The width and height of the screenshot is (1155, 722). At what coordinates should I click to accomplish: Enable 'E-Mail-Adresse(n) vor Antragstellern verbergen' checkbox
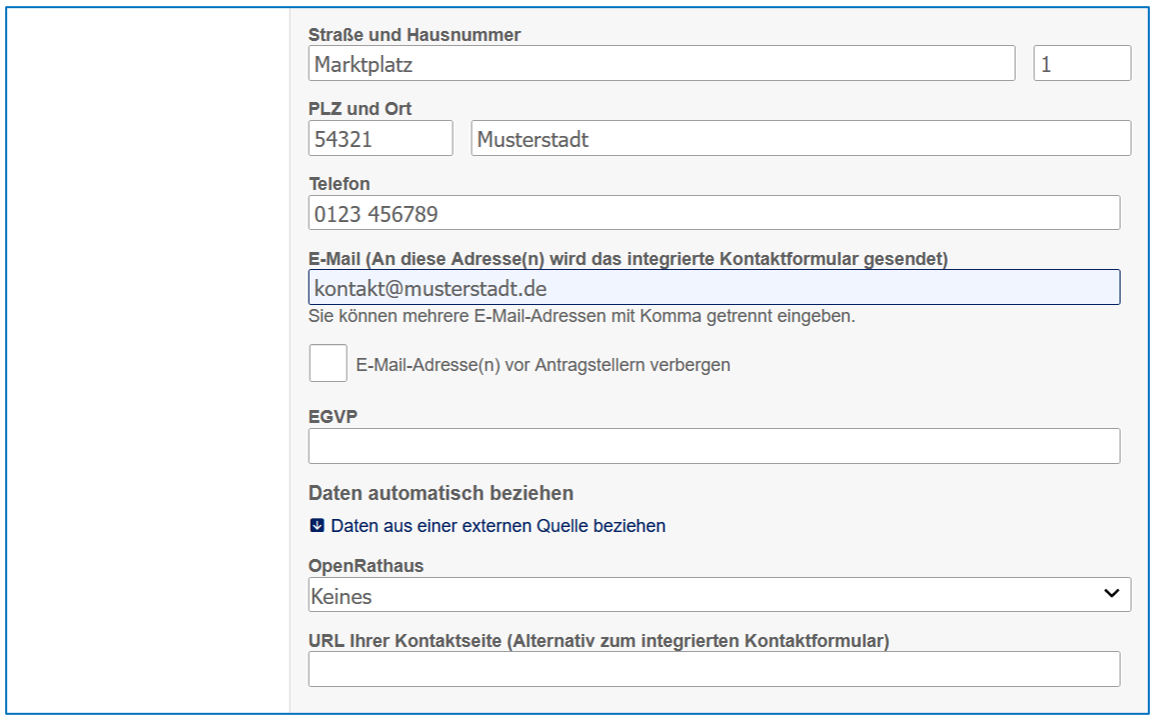point(328,363)
